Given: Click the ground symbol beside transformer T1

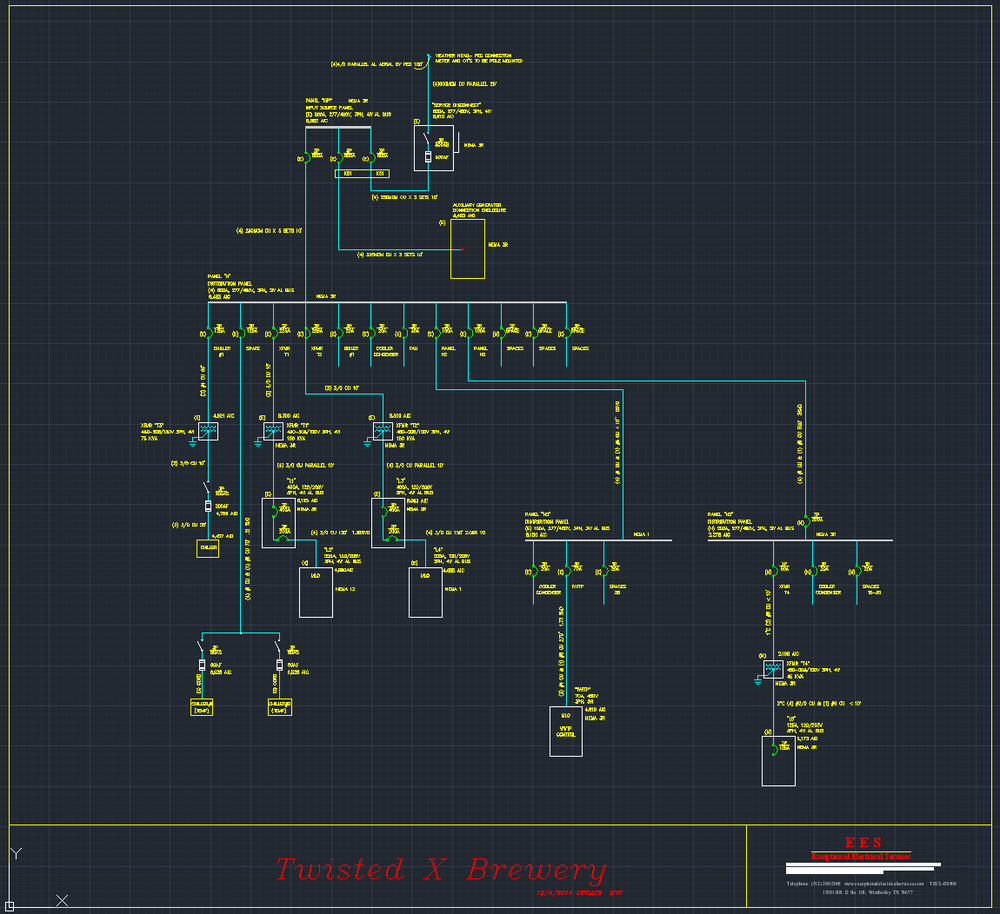Looking at the screenshot, I should (x=258, y=443).
